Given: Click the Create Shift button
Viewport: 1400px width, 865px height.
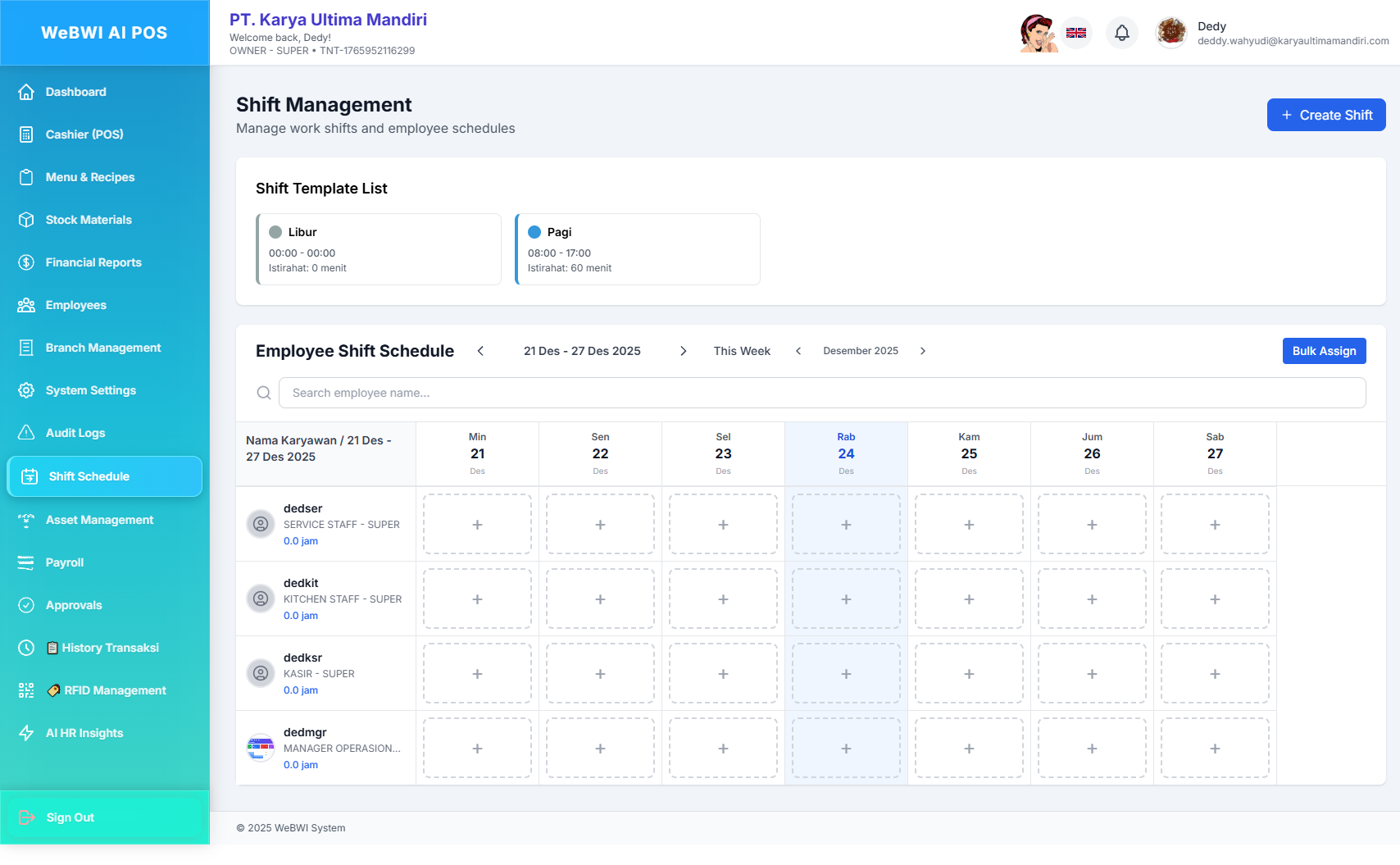Looking at the screenshot, I should pos(1325,115).
